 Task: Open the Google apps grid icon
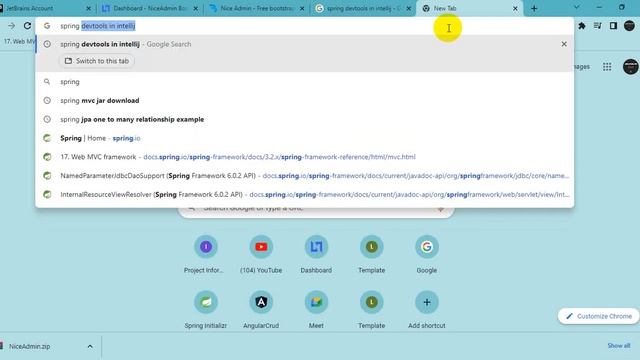click(x=607, y=67)
